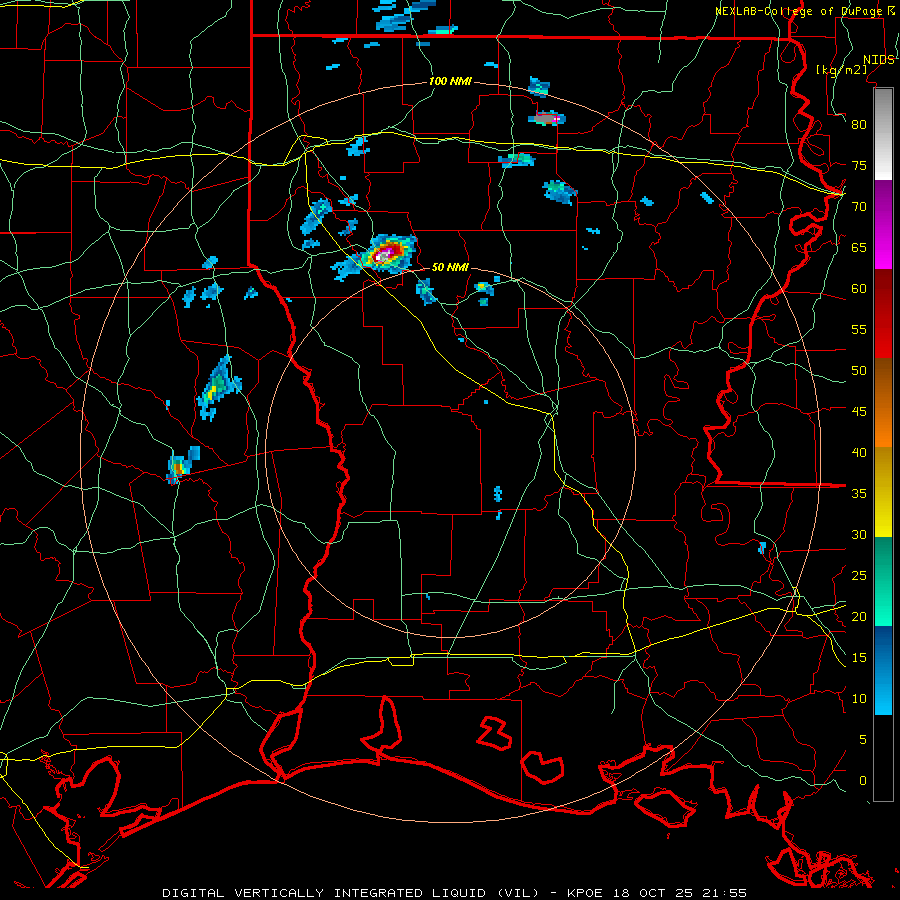This screenshot has width=900, height=900.
Task: Pick the yellow segment of the color bar
Action: pyautogui.click(x=883, y=492)
